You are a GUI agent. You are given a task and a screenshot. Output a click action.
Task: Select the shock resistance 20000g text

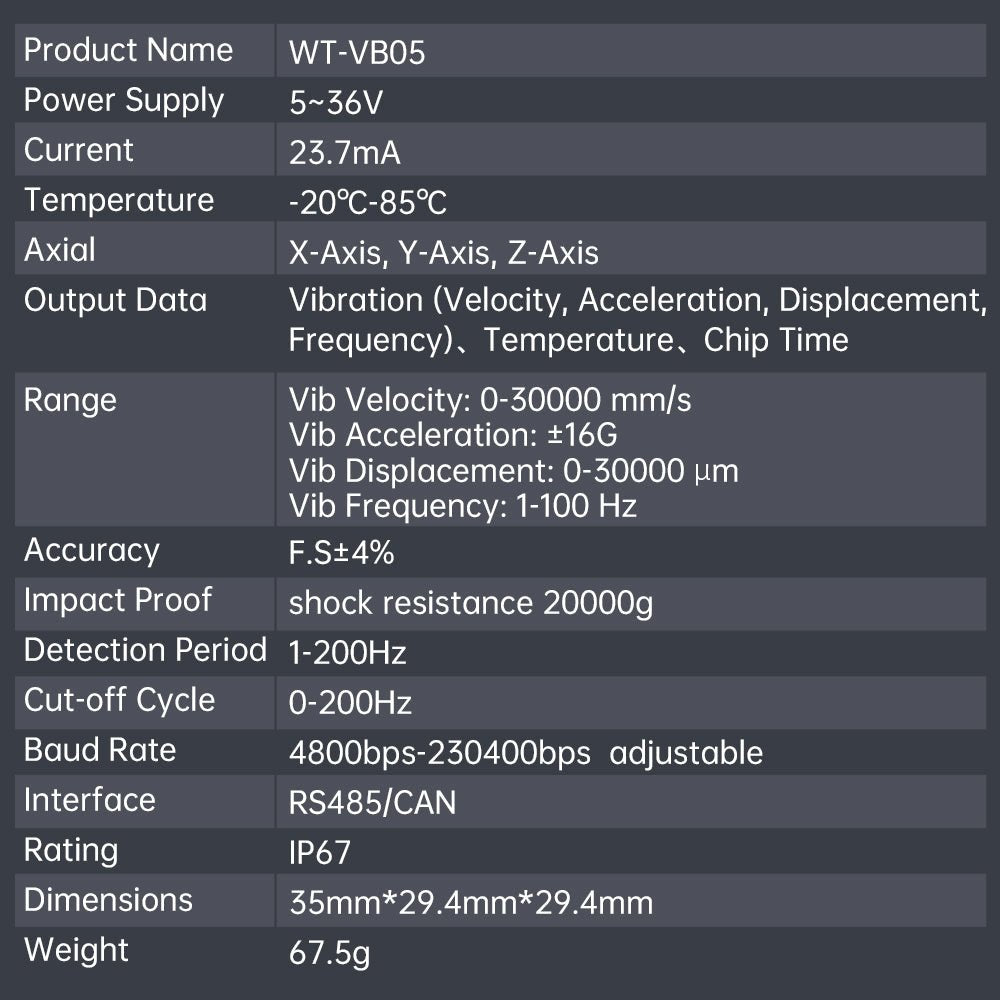click(x=471, y=603)
